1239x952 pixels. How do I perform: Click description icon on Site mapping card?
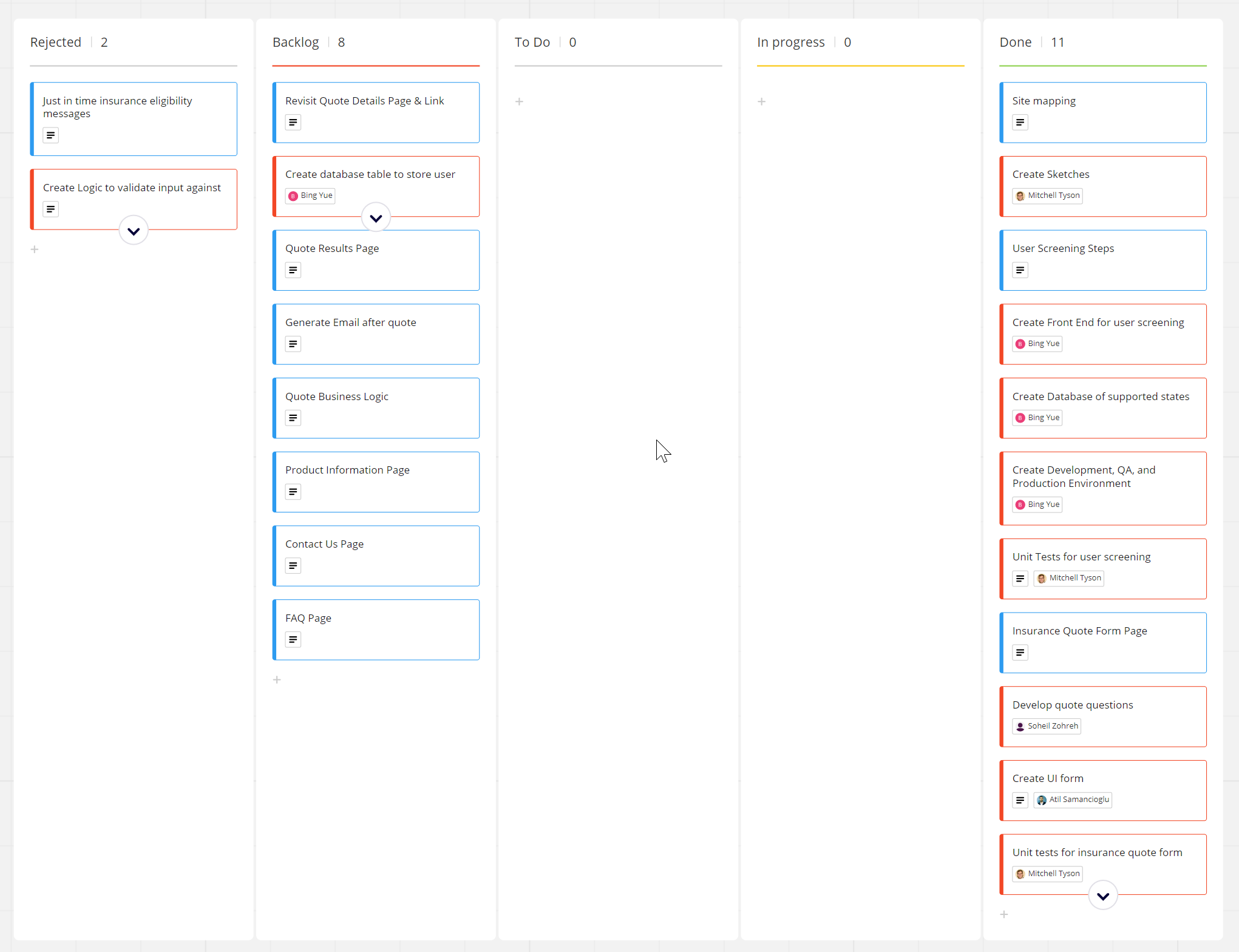pos(1020,123)
